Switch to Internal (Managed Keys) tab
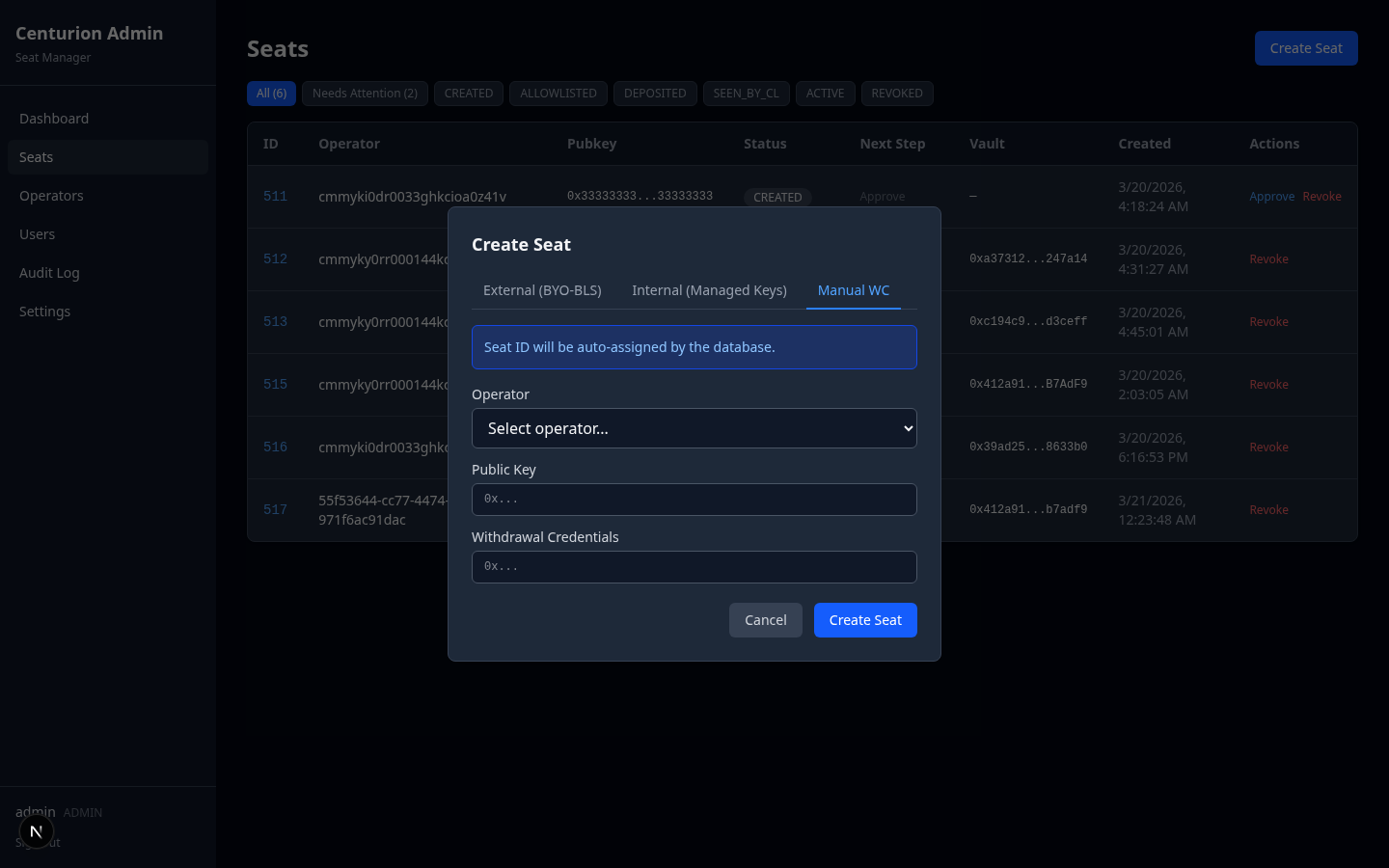 click(x=709, y=290)
